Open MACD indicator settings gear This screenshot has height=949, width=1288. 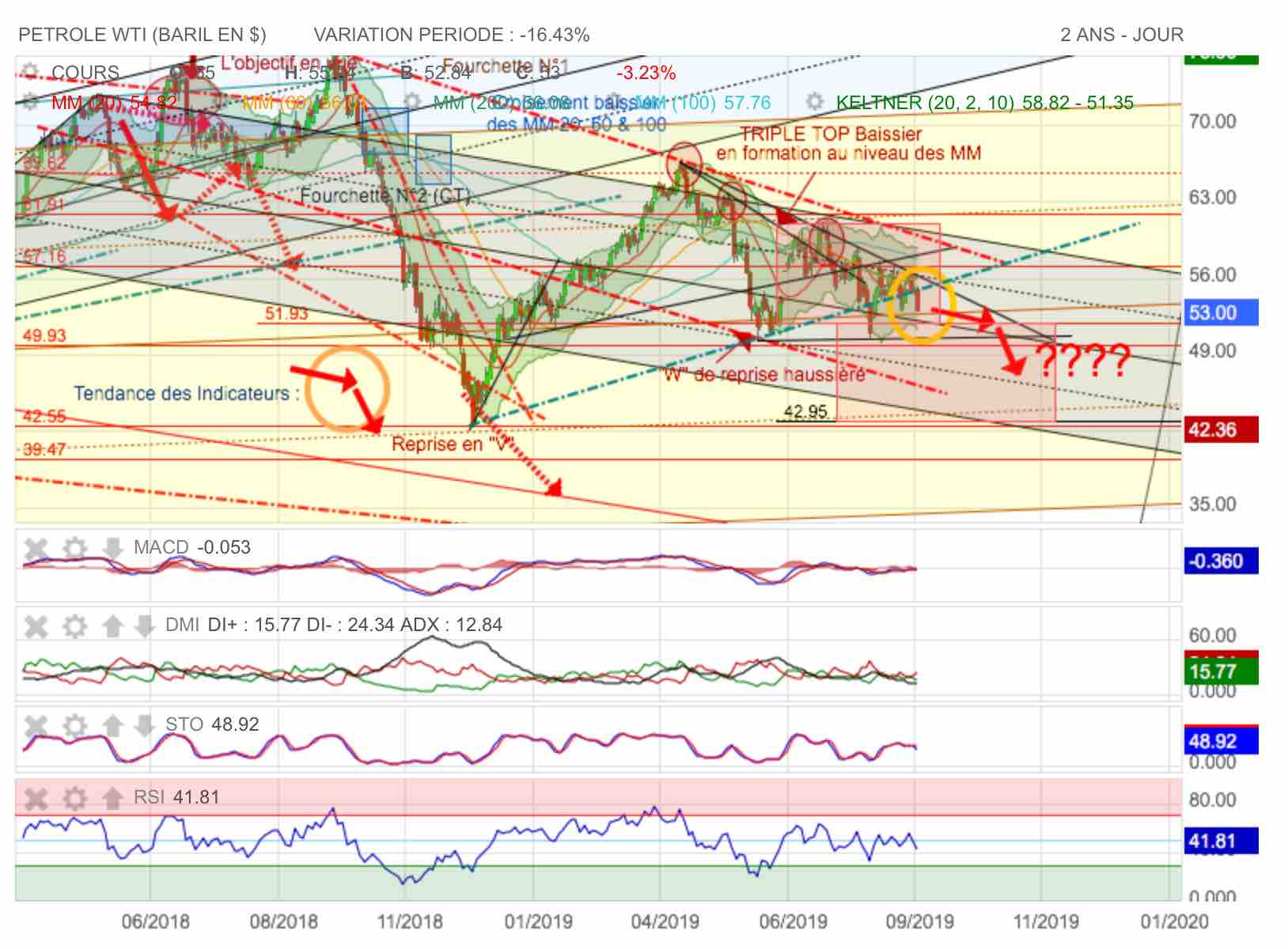click(x=74, y=547)
